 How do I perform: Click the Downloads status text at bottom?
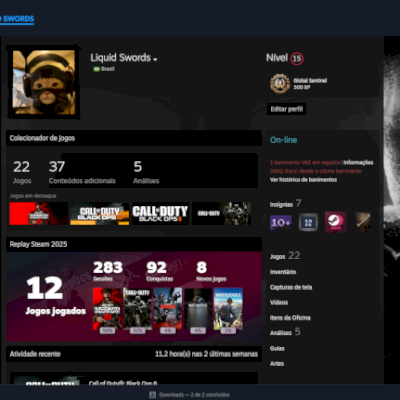(x=194, y=395)
